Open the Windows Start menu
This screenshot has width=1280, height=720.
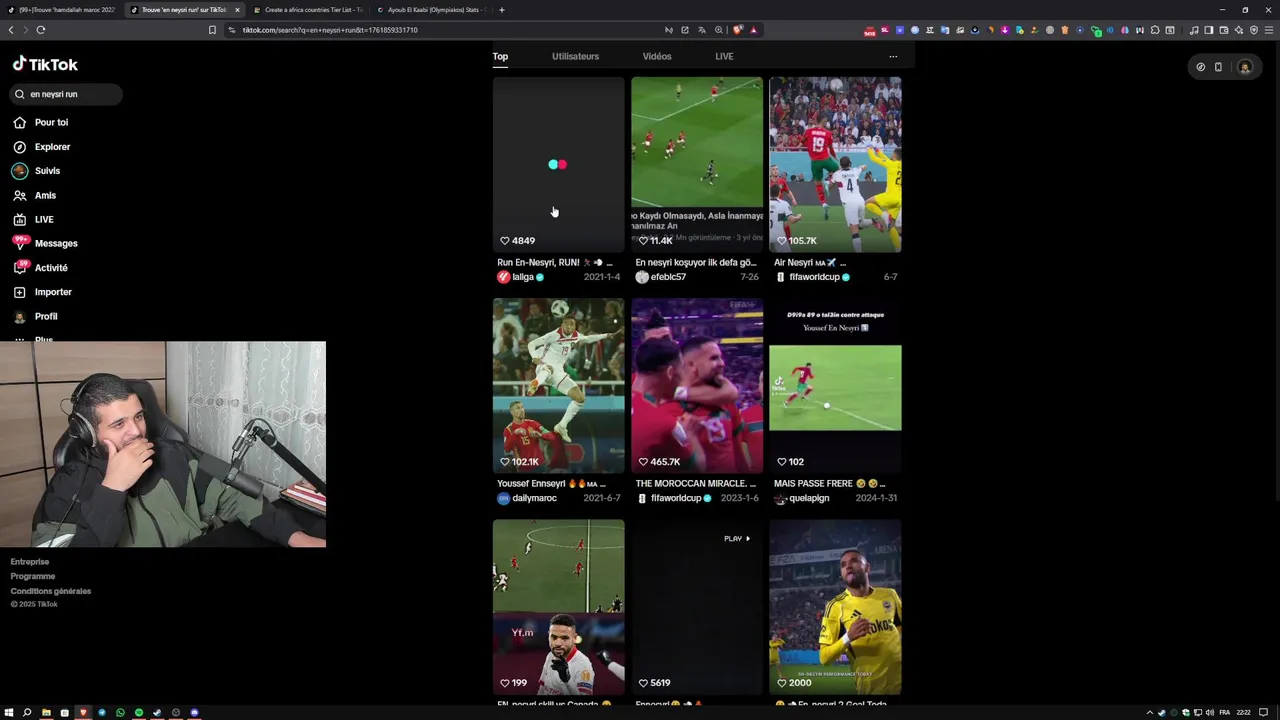pos(9,712)
